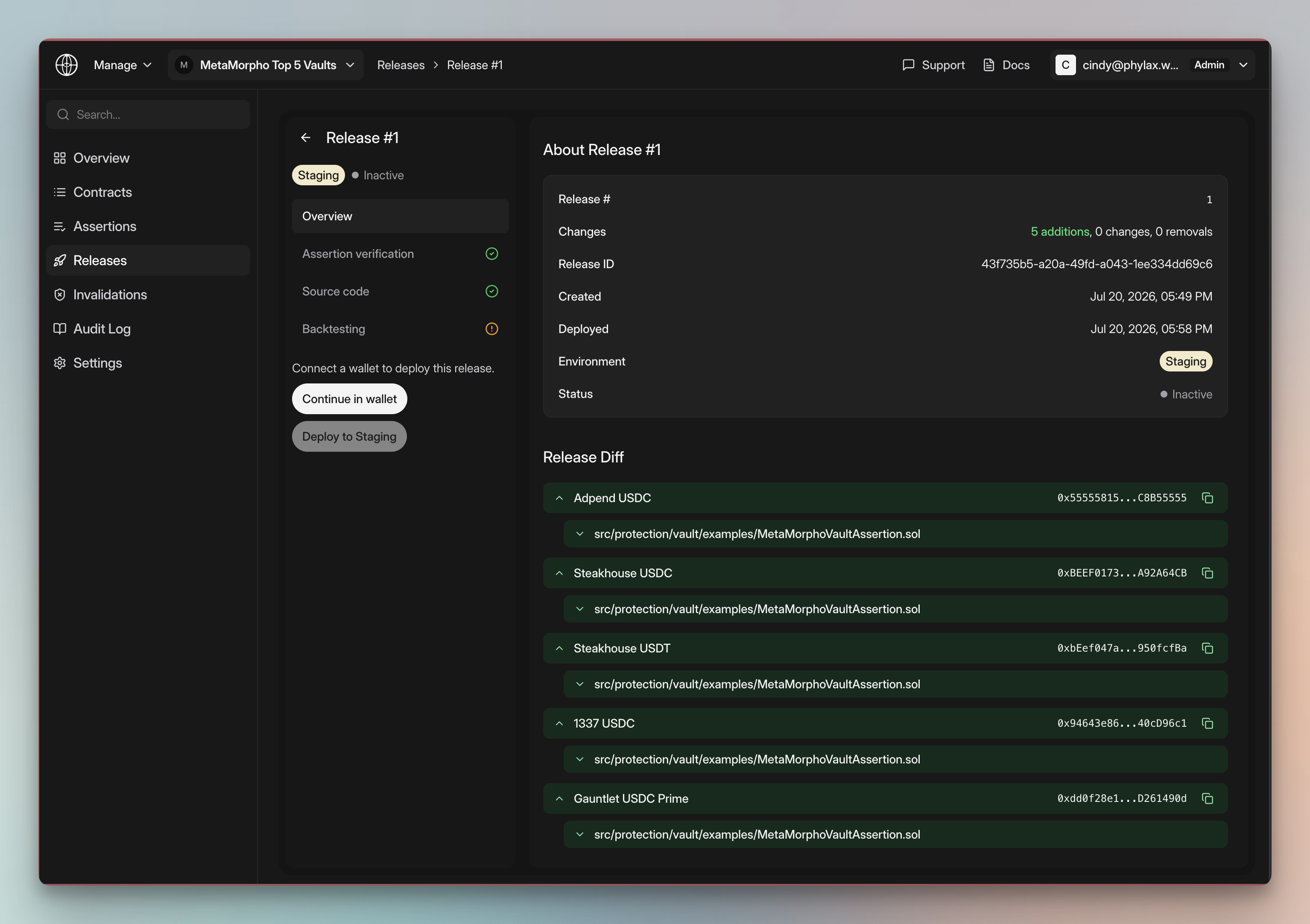1310x924 pixels.
Task: Click the Release ID value
Action: [1097, 264]
